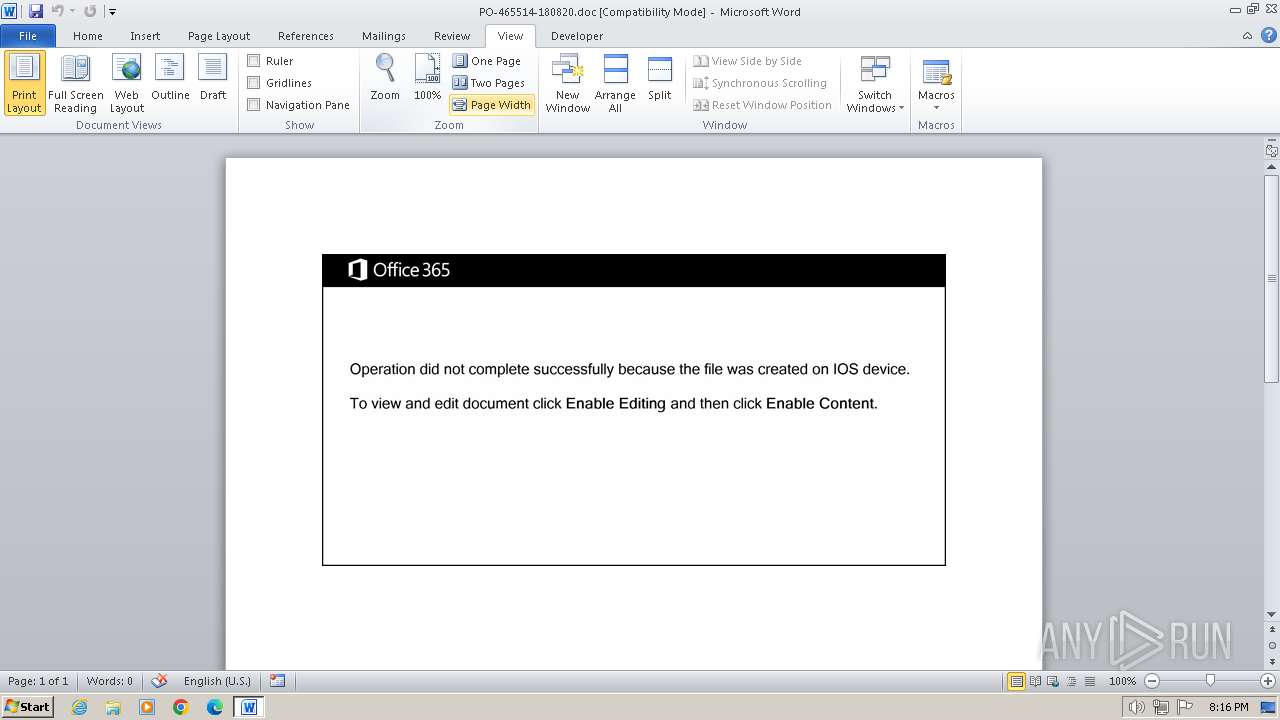Open Review tab
This screenshot has width=1280, height=720.
tap(452, 36)
